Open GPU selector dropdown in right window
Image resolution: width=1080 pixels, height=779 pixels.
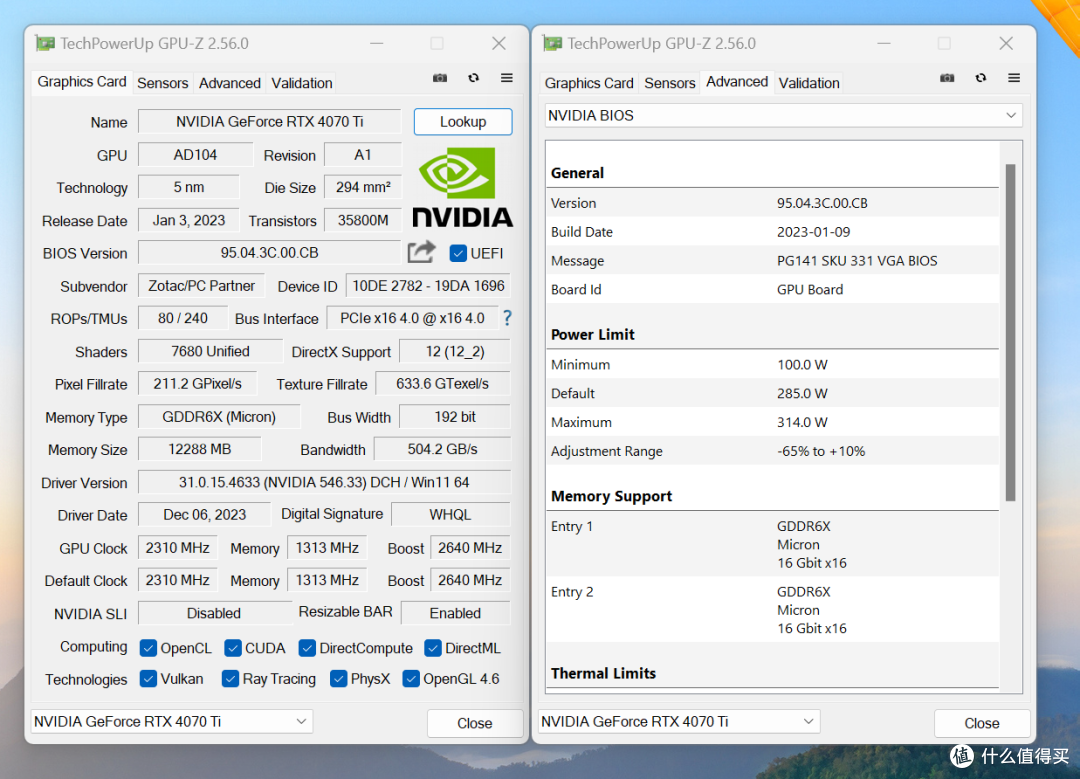pos(678,721)
